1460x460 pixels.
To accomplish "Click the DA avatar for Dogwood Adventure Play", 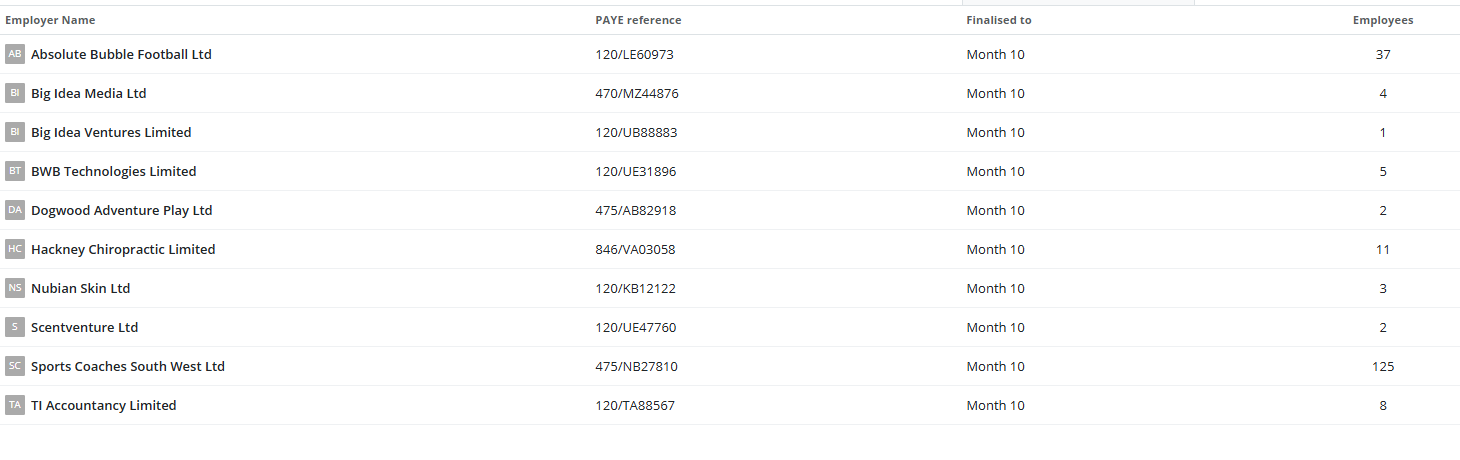I will click(x=14, y=210).
